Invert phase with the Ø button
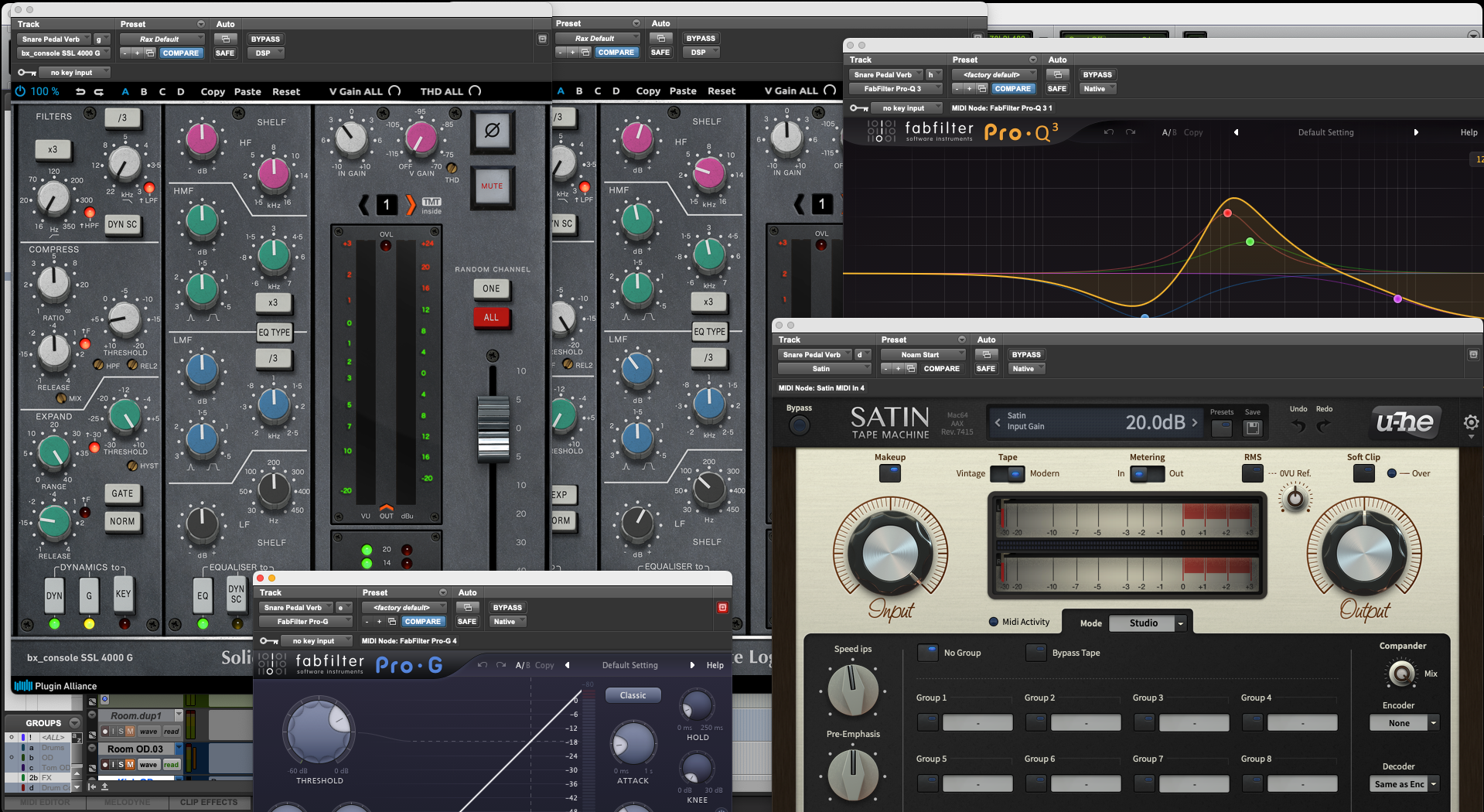The height and width of the screenshot is (812, 1484). point(492,131)
